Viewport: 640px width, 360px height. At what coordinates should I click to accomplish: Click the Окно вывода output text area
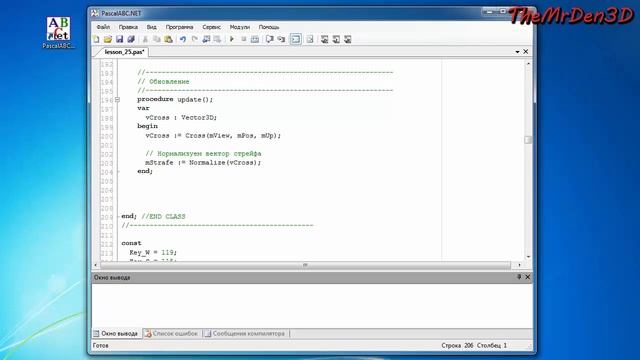[312, 305]
